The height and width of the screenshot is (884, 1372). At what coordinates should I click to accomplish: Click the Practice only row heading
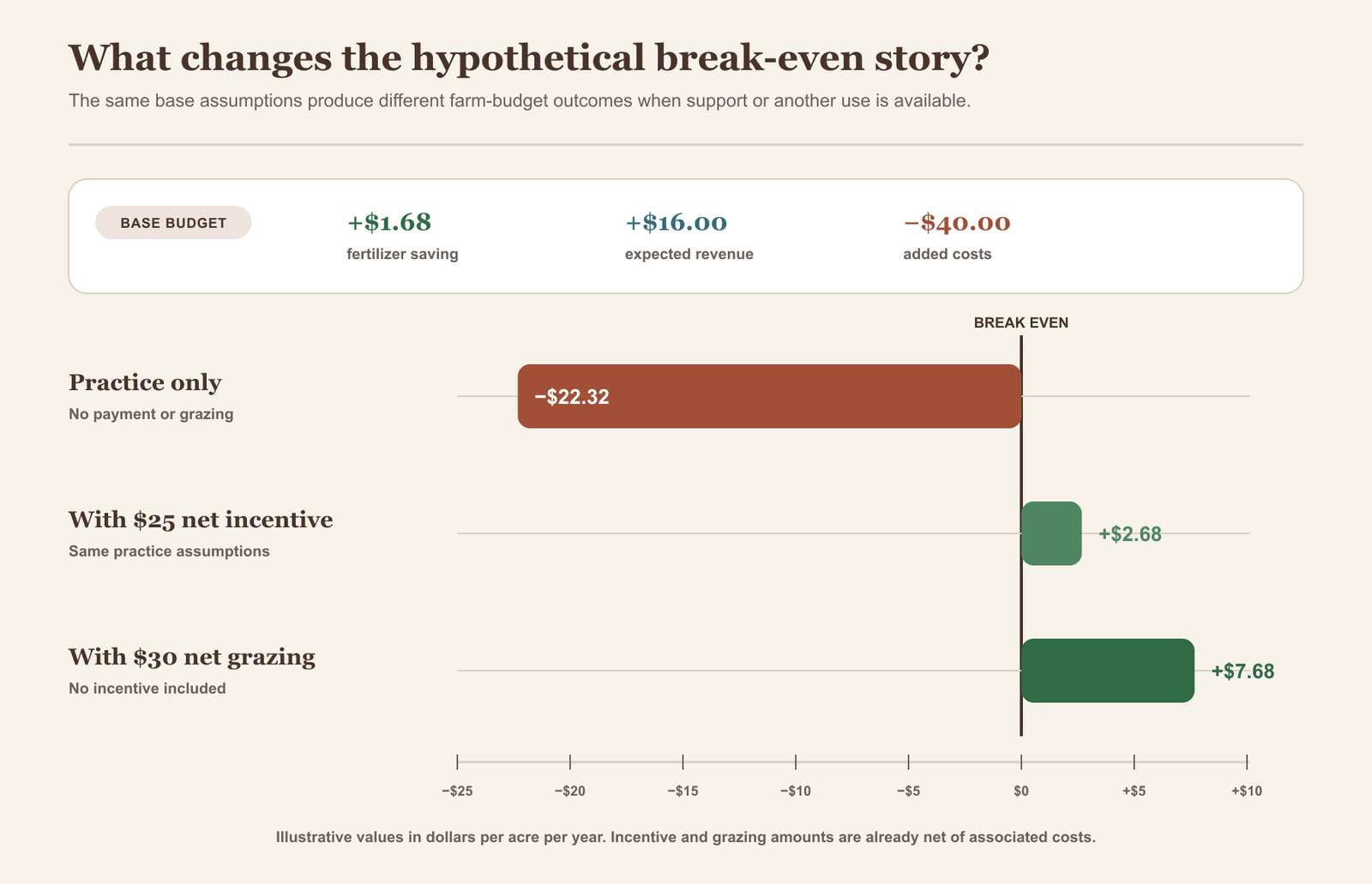coord(145,382)
